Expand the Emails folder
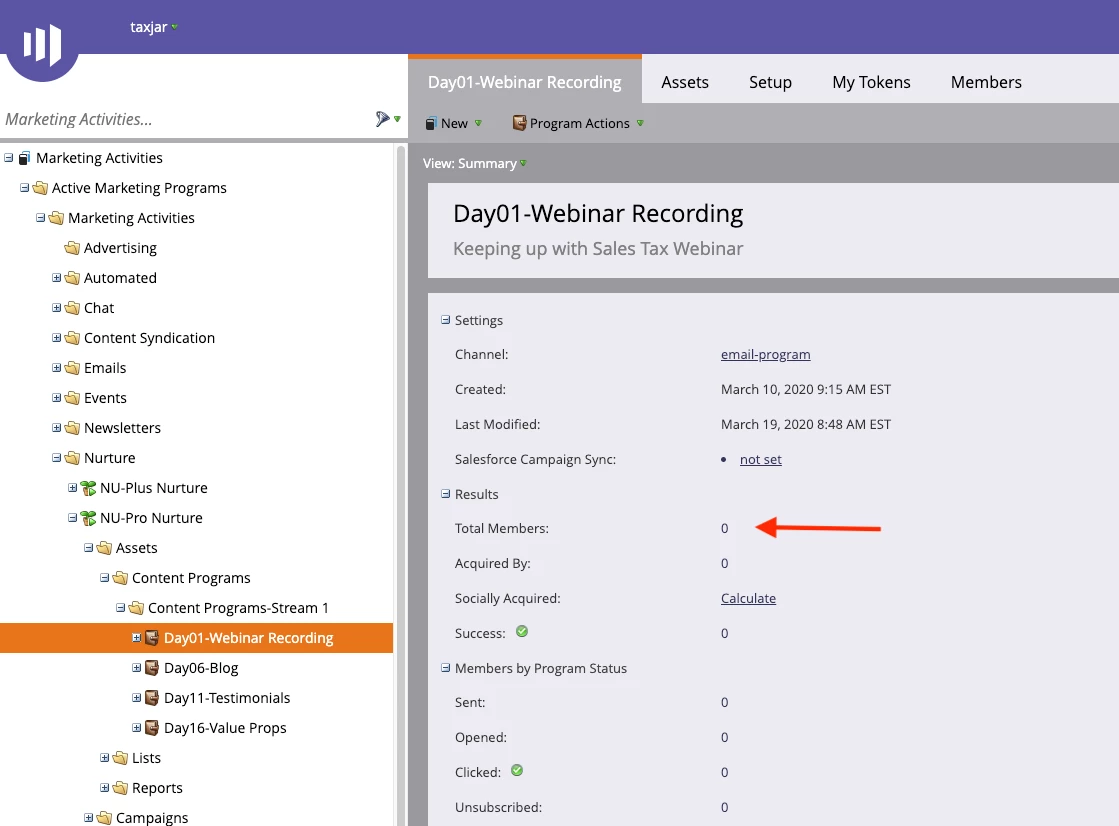 [56, 368]
